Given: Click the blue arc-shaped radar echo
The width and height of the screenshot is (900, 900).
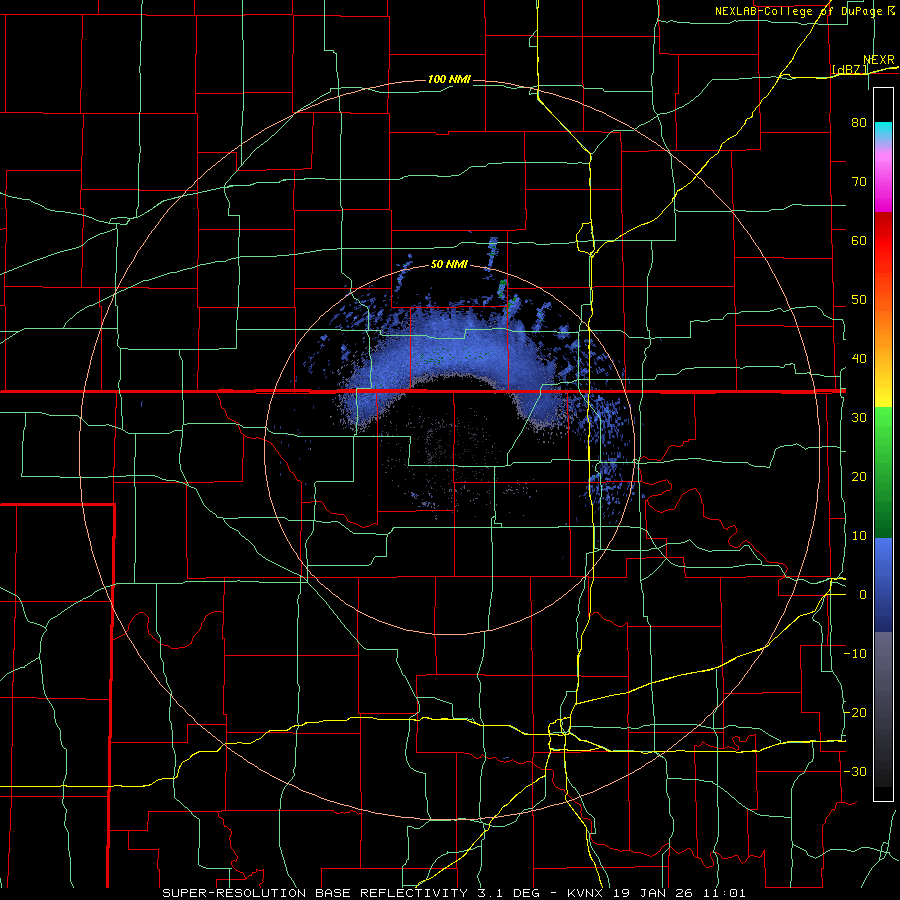Looking at the screenshot, I should 453,355.
